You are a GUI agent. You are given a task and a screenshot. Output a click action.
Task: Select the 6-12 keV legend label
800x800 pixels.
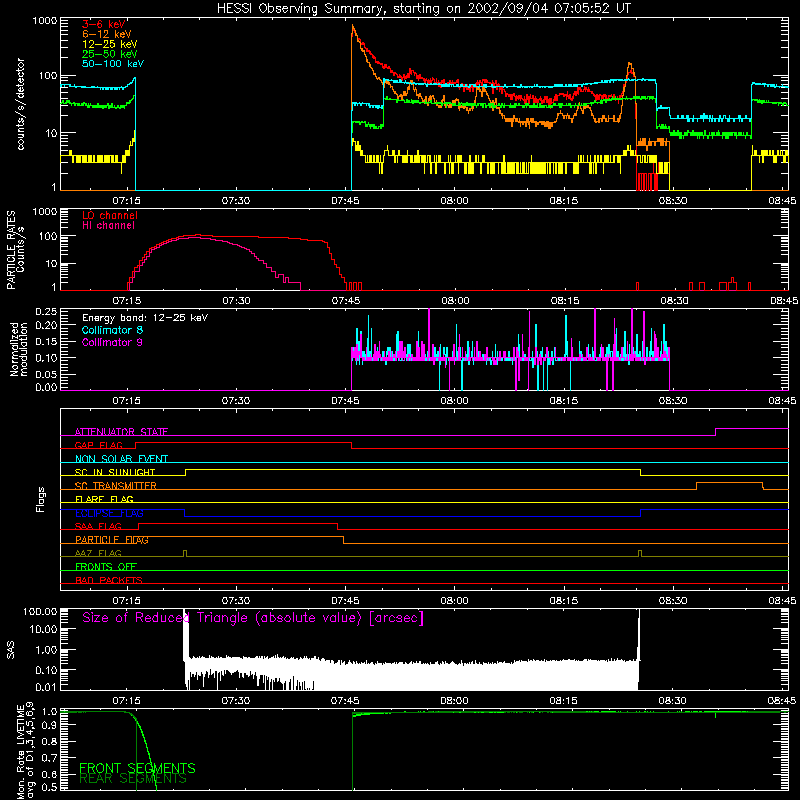click(107, 34)
